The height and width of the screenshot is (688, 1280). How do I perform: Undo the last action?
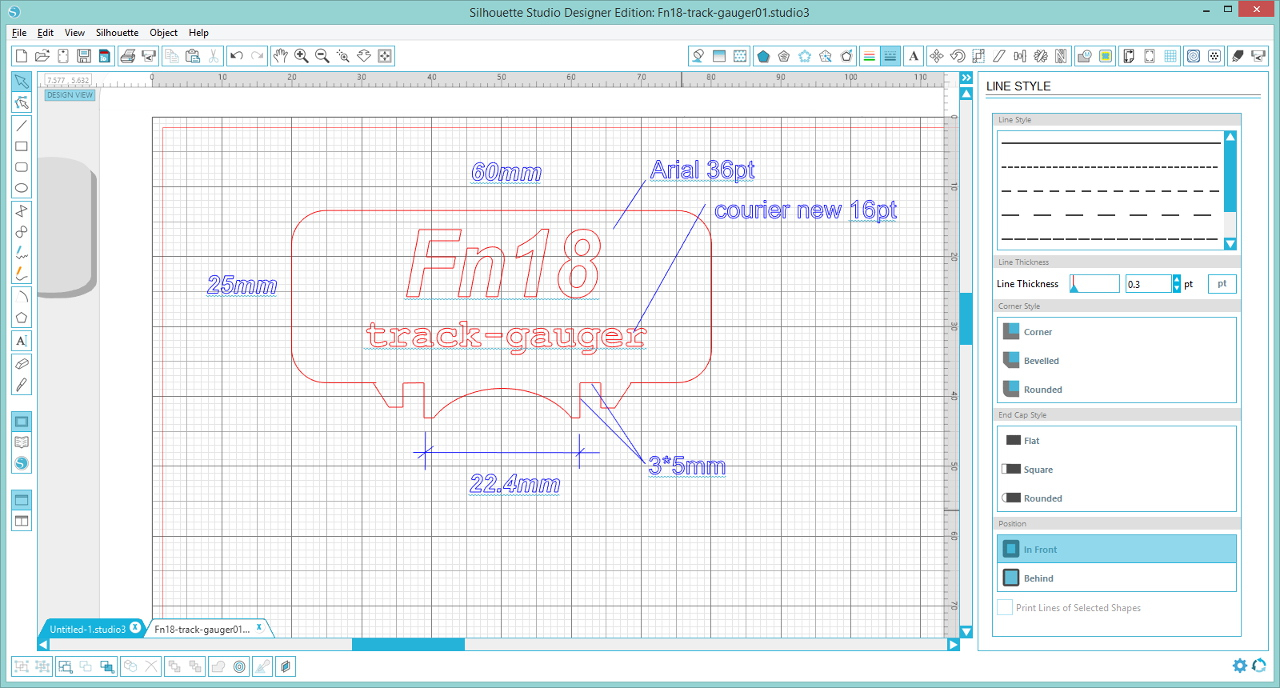pyautogui.click(x=236, y=56)
